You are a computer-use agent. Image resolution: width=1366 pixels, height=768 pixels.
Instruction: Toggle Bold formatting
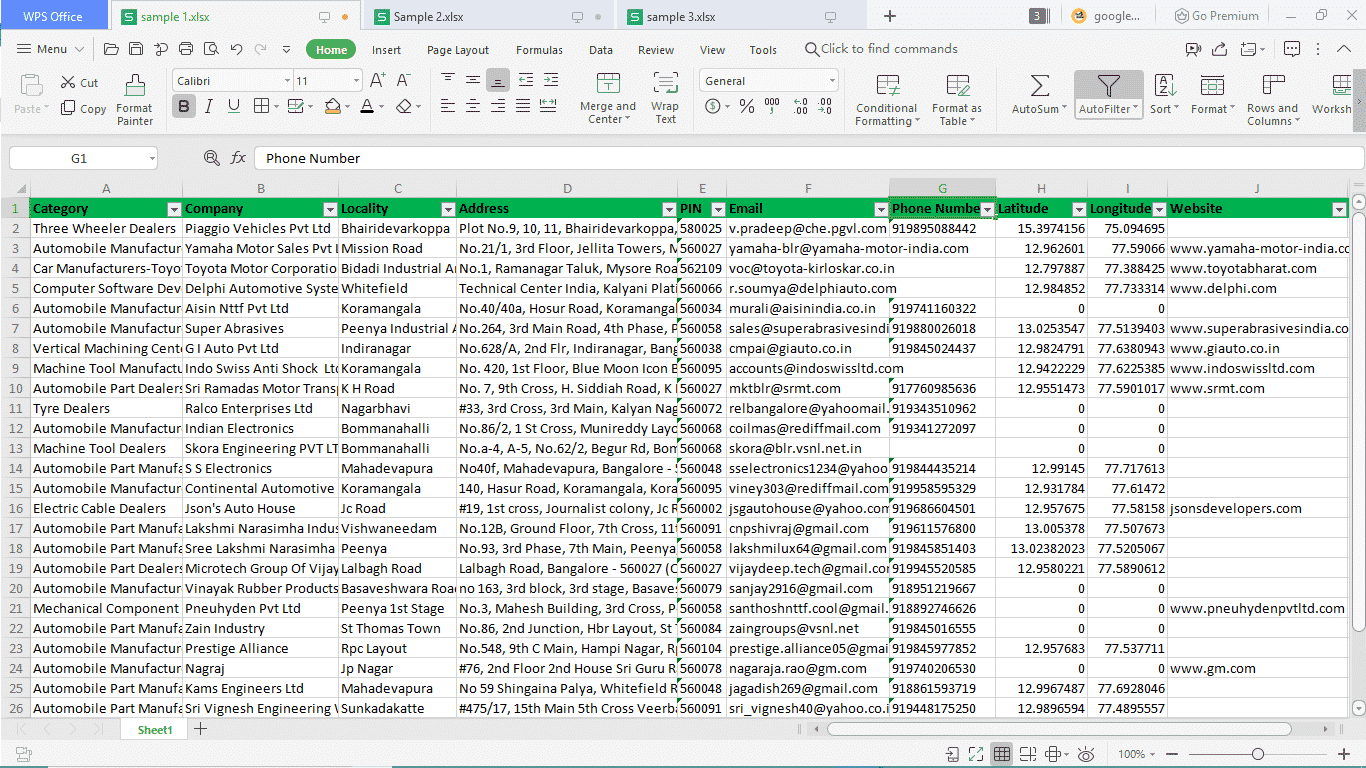(x=184, y=106)
